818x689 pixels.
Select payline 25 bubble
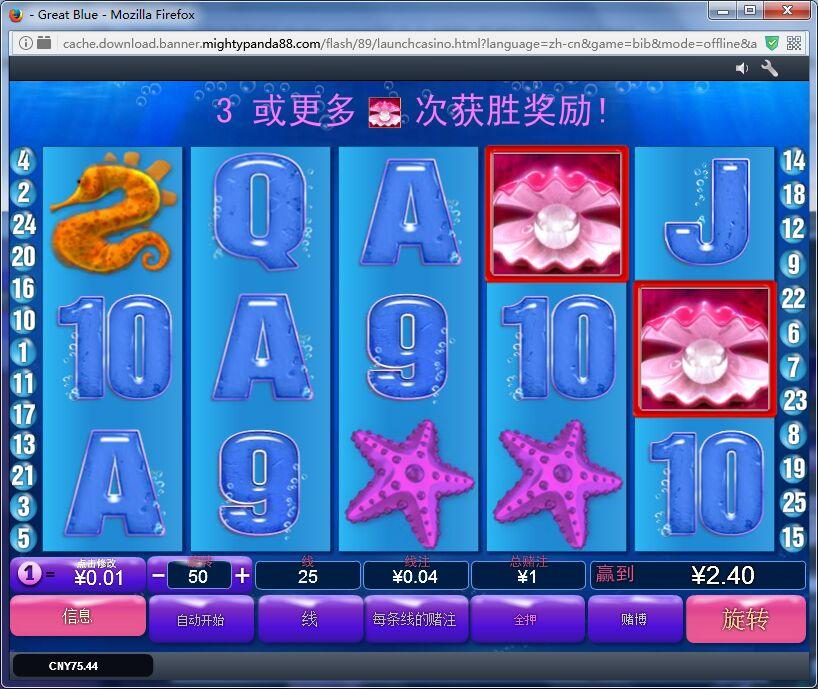(793, 502)
